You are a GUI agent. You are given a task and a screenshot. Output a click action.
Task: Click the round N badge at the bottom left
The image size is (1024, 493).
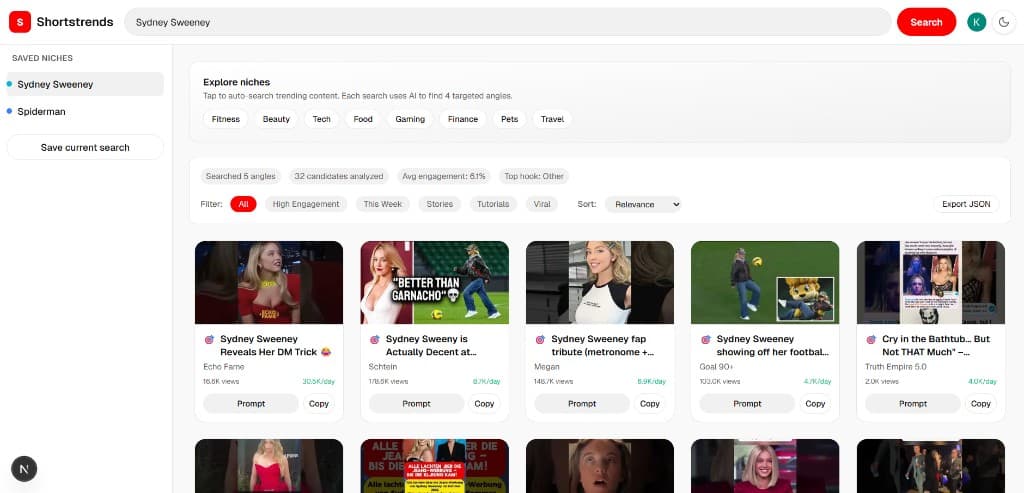(x=24, y=469)
